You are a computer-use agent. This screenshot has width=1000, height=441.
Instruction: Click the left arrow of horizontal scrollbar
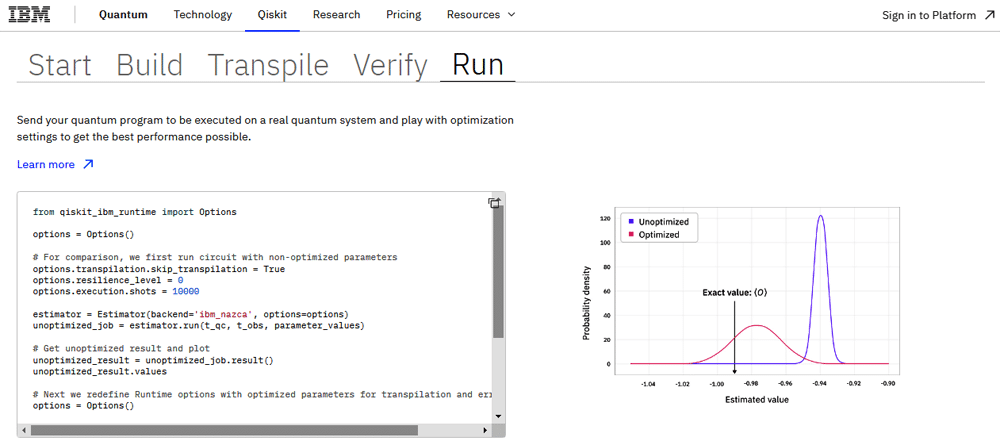(25, 430)
